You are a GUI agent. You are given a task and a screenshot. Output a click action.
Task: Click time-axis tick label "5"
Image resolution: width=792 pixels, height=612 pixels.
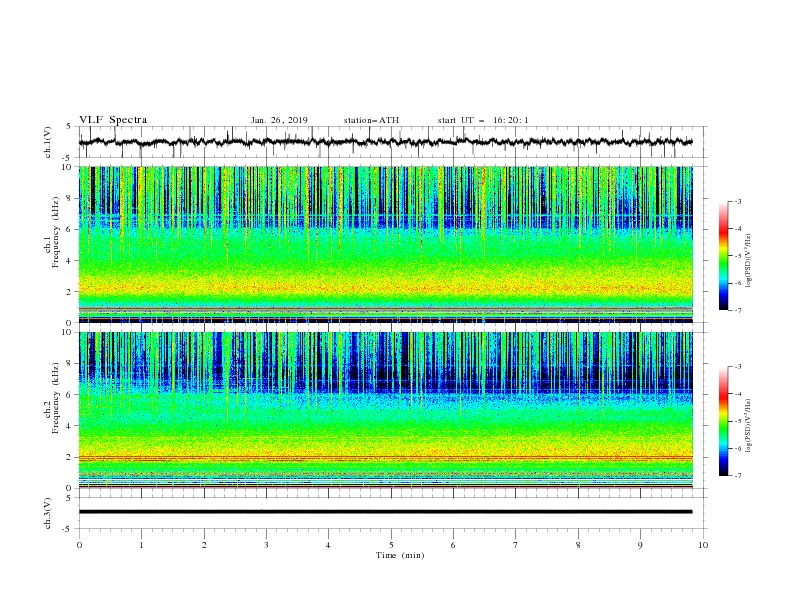click(391, 545)
